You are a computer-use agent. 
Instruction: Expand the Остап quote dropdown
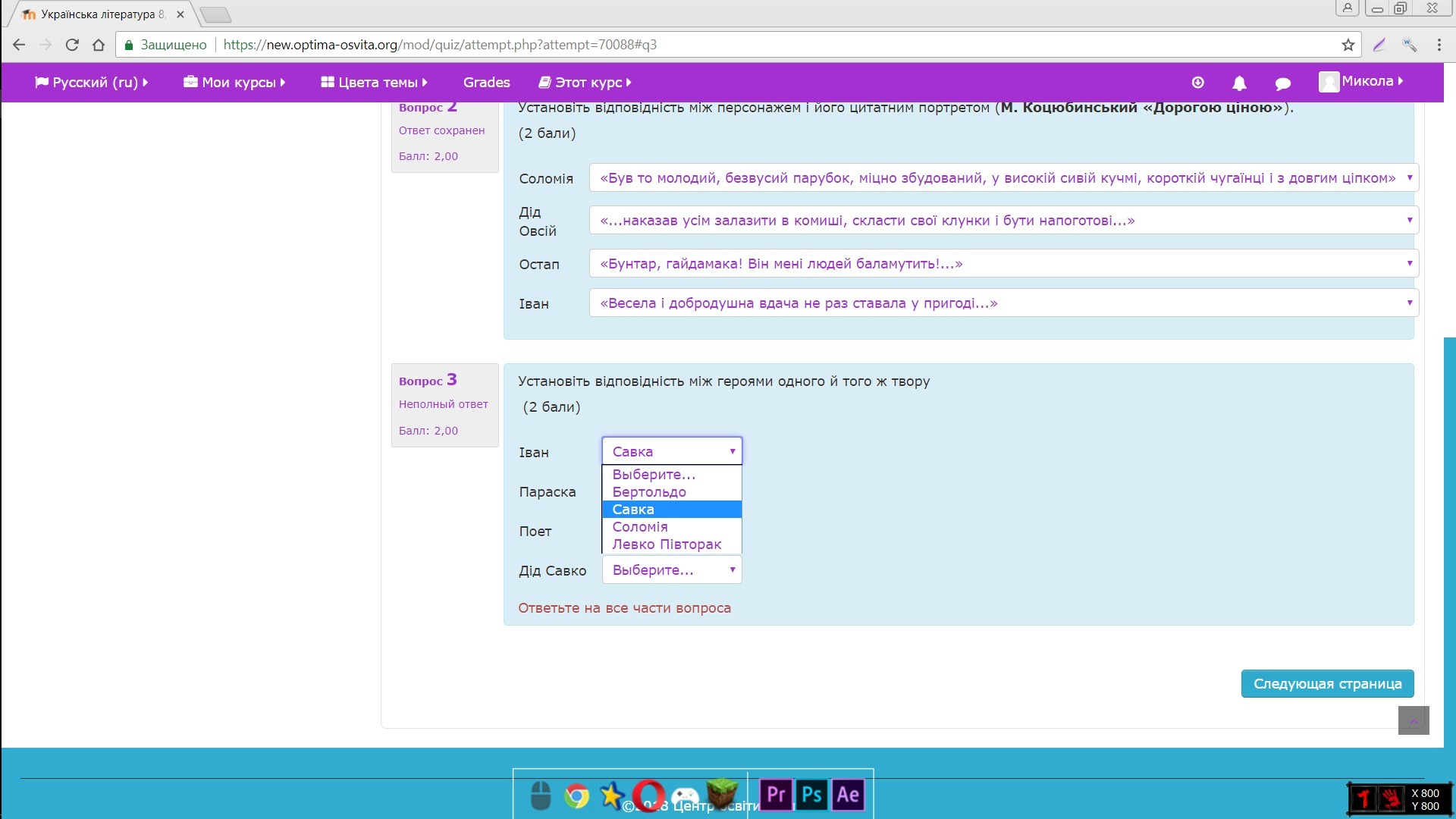tap(1003, 264)
